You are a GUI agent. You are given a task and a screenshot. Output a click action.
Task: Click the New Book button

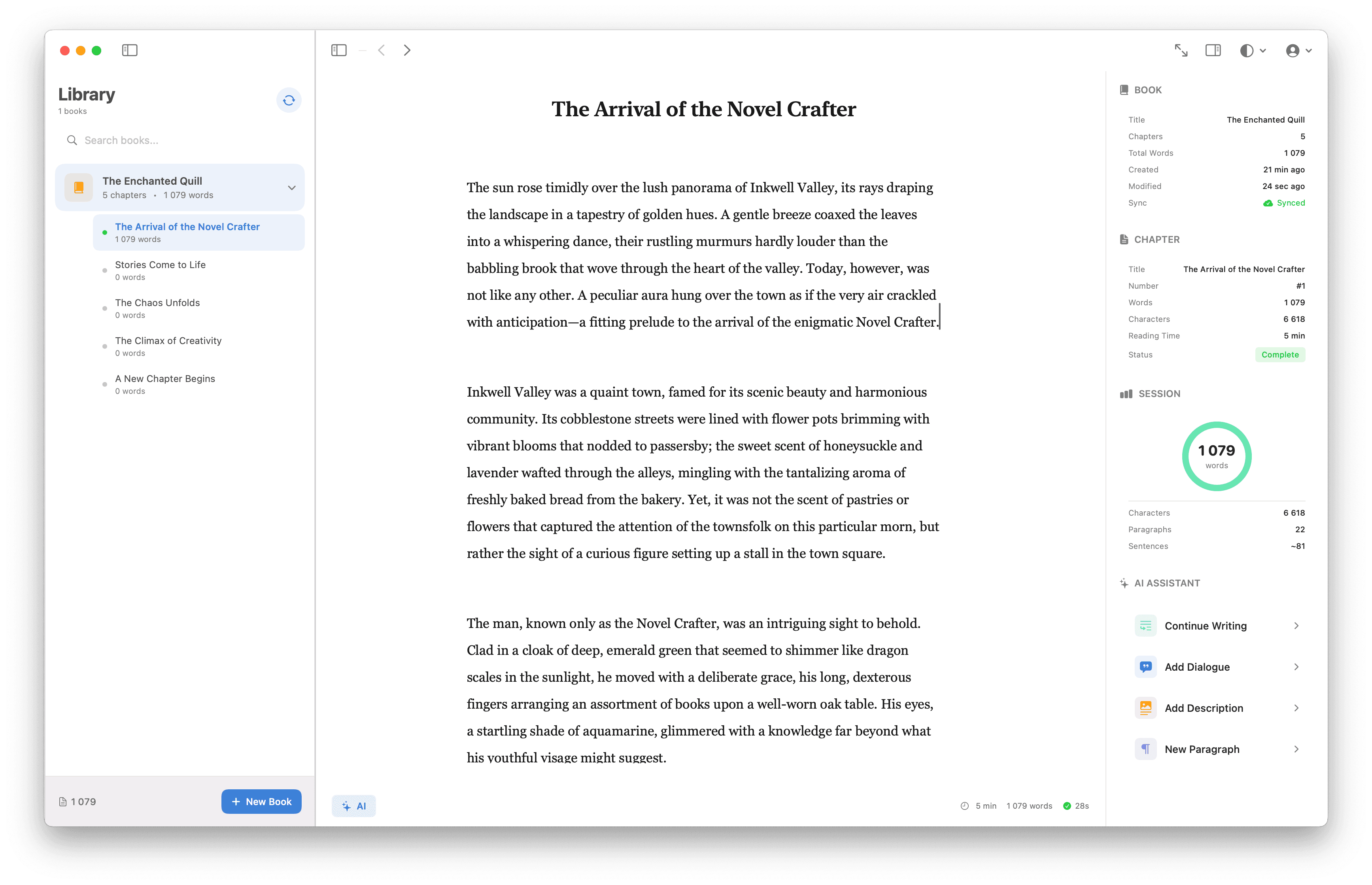[261, 801]
